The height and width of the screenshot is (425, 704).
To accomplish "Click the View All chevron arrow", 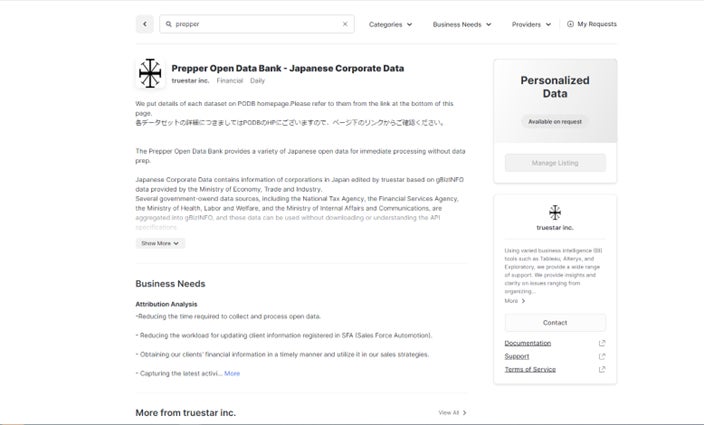I will (x=464, y=413).
